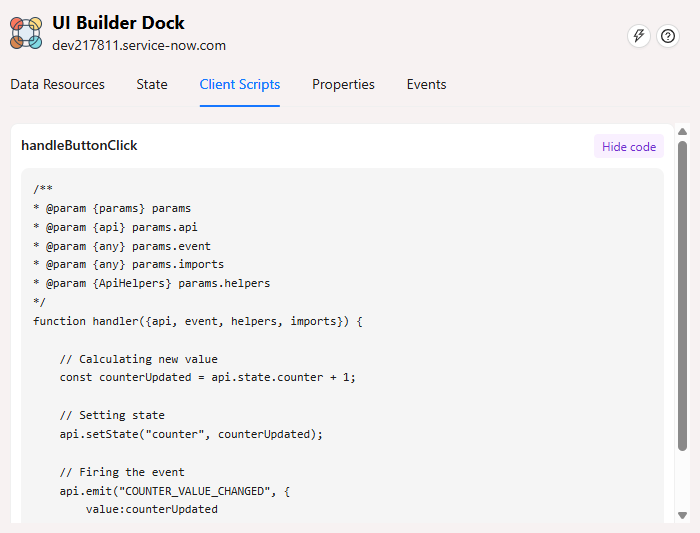700x533 pixels.
Task: Click the api.setState code line
Action: tap(191, 434)
